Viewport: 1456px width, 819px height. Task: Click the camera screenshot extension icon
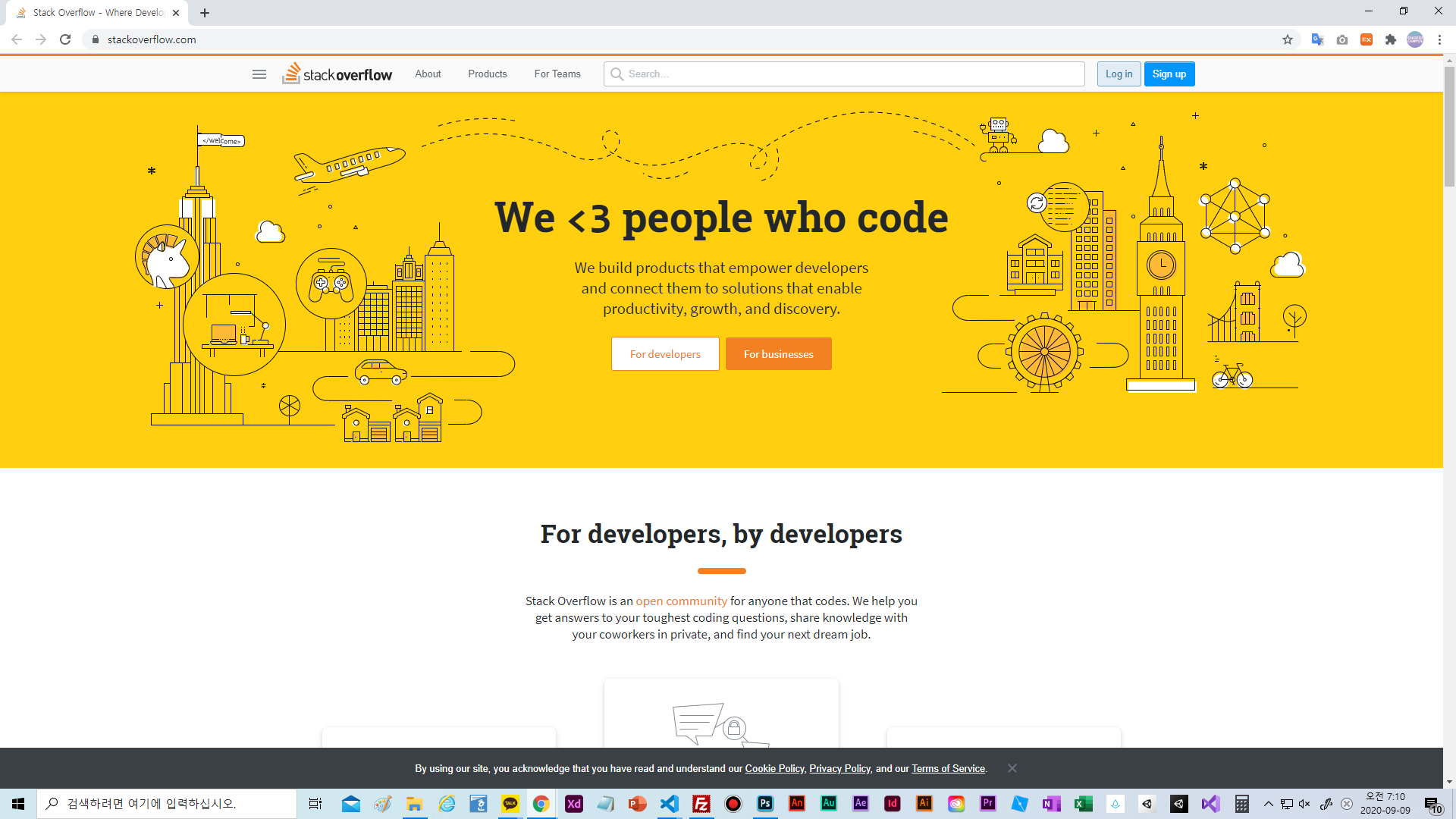(1342, 39)
